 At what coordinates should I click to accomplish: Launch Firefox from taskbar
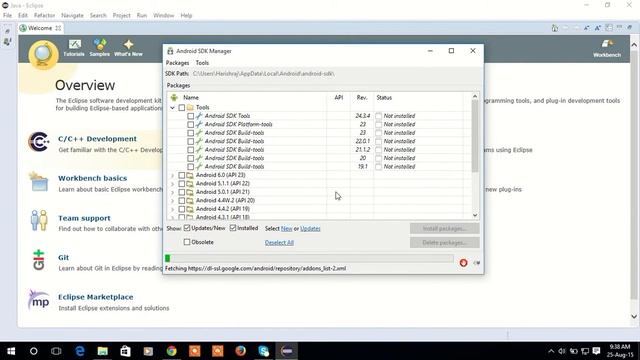pos(240,351)
